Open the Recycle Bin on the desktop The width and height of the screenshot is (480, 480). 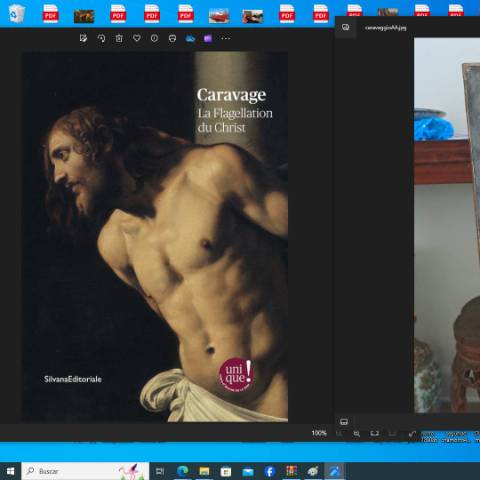tap(17, 13)
